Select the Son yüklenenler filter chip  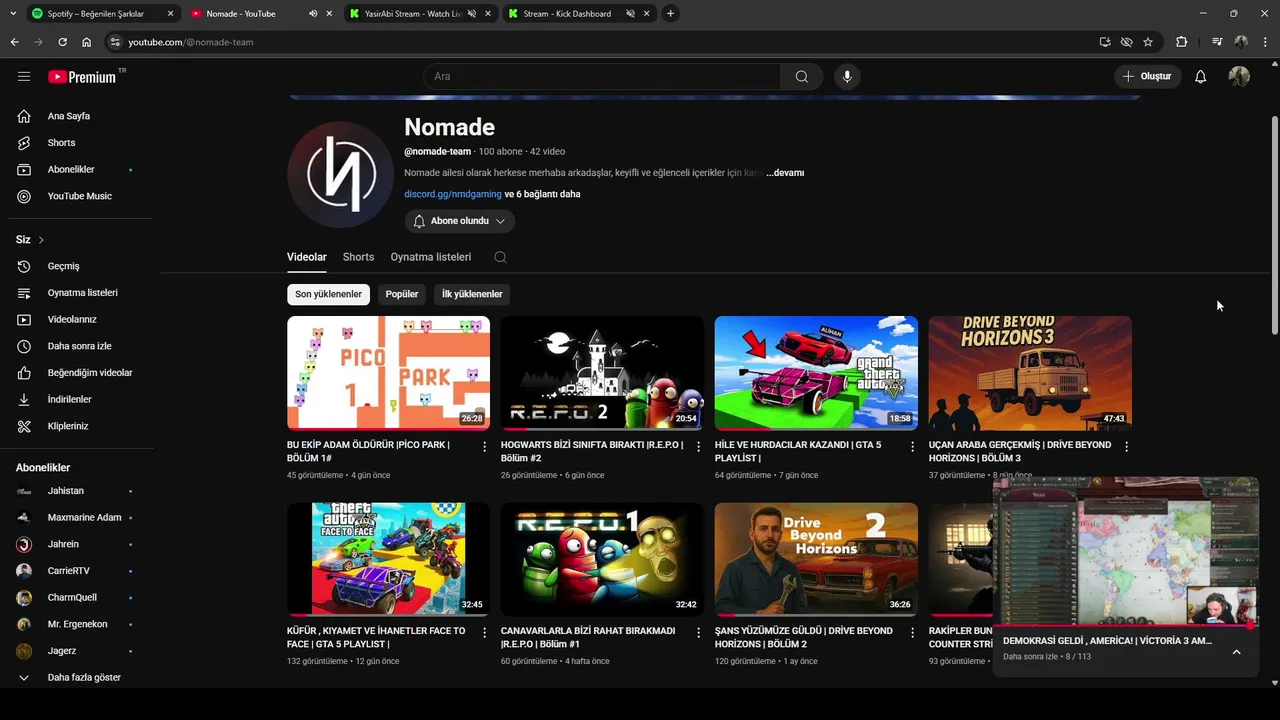coord(328,294)
